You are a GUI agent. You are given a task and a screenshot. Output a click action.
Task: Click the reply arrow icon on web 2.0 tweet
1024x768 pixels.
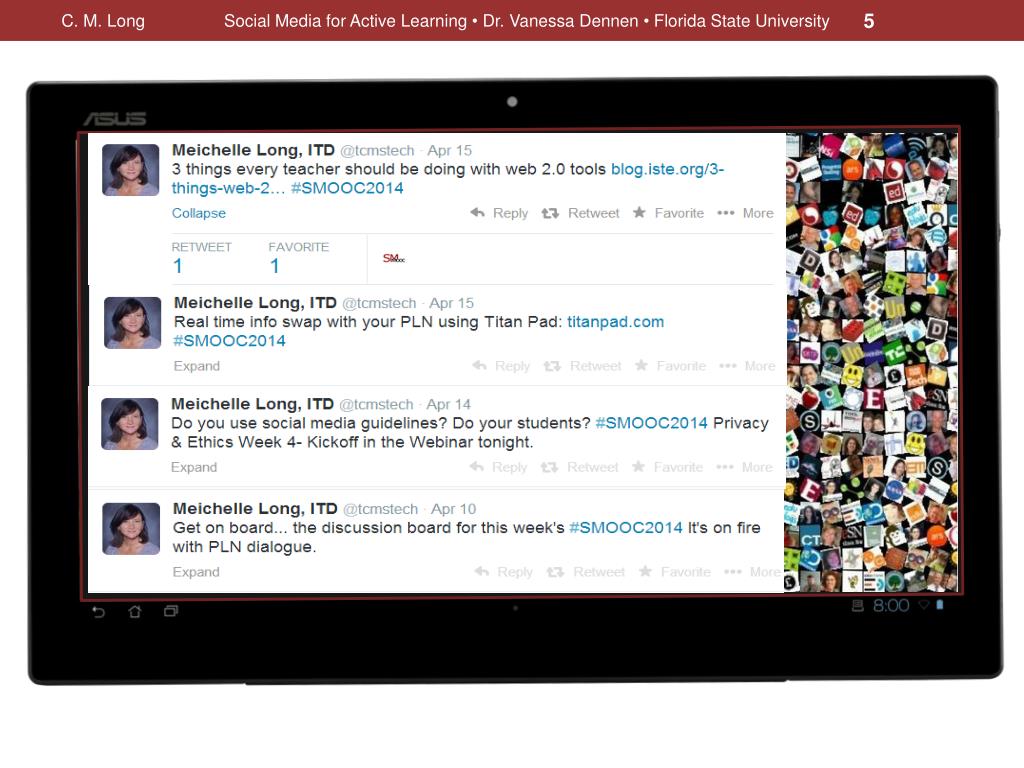click(477, 212)
